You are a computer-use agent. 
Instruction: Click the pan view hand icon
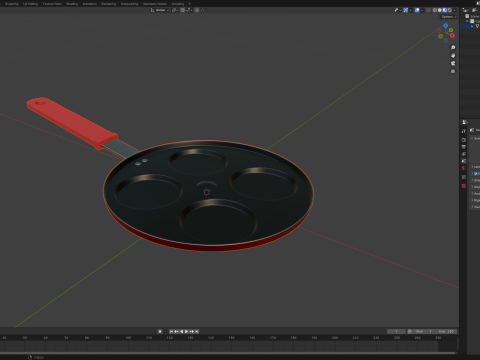coord(453,55)
